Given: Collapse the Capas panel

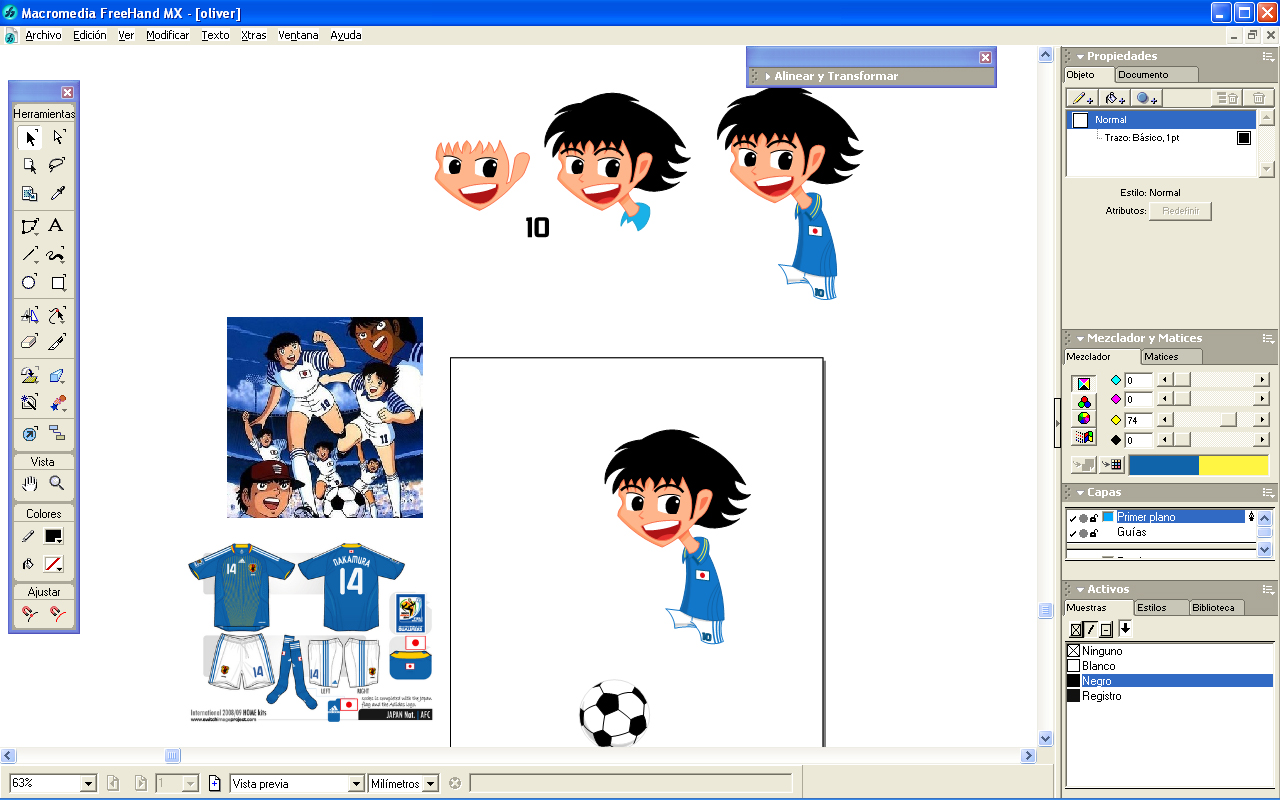Looking at the screenshot, I should pos(1080,493).
